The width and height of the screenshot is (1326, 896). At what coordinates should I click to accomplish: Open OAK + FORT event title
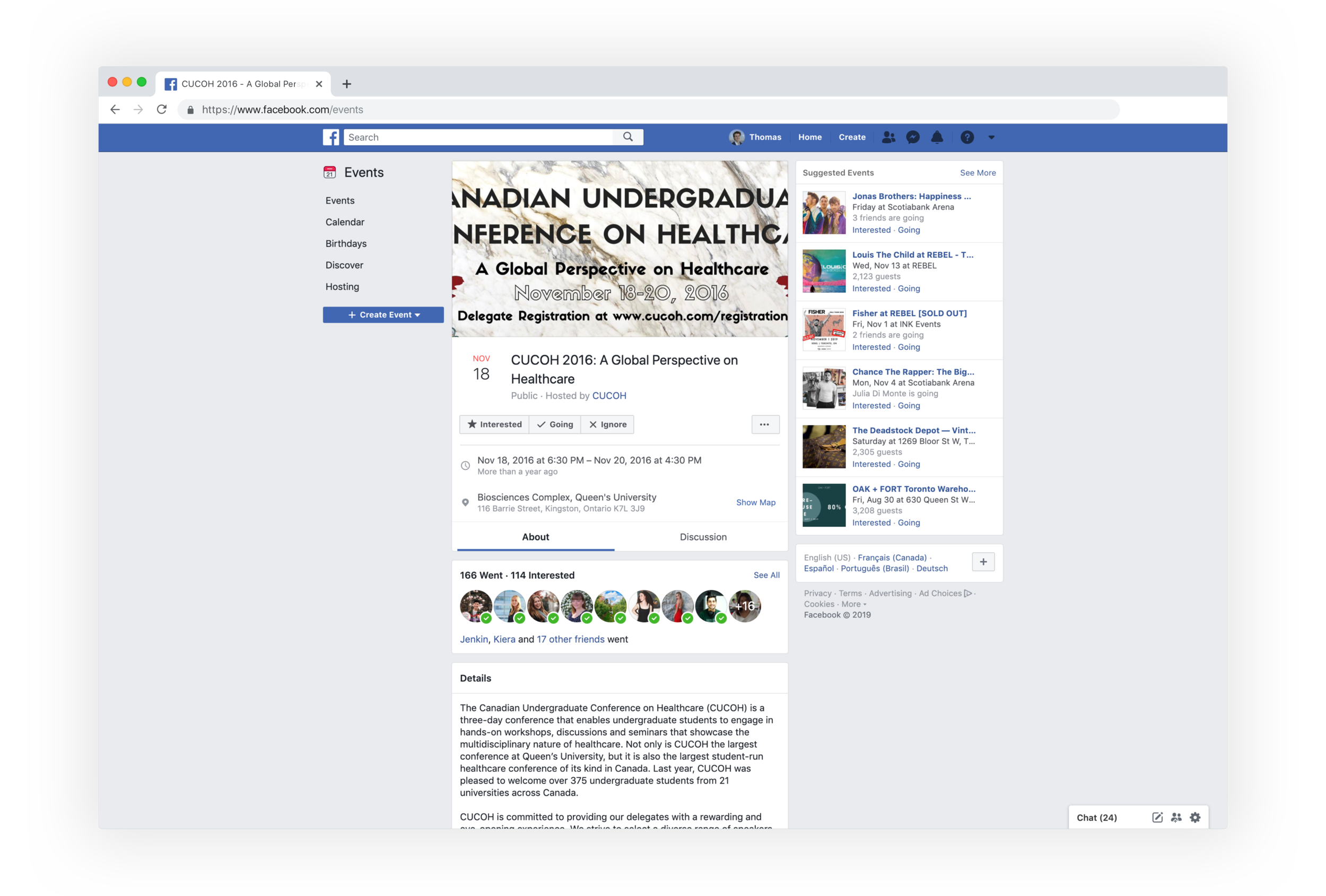914,489
